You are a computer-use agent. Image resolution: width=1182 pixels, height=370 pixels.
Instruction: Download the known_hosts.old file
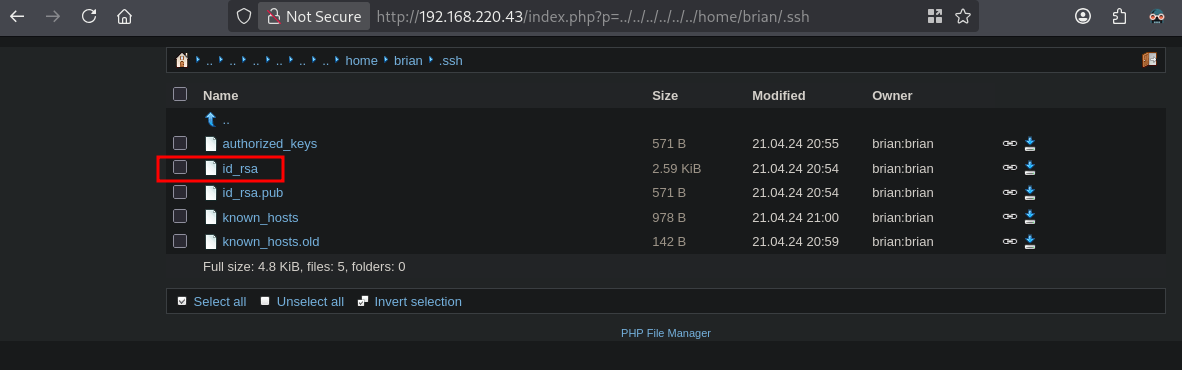[1030, 242]
